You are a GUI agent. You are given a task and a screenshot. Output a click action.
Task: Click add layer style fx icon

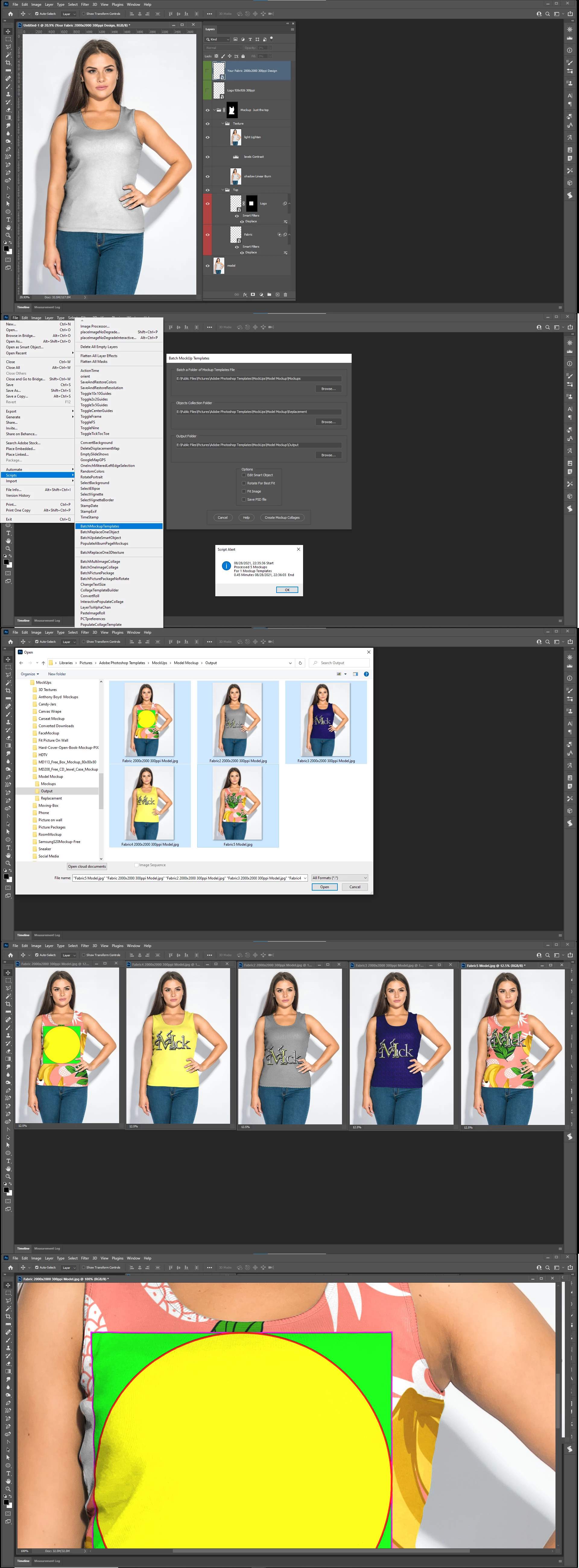click(x=245, y=295)
